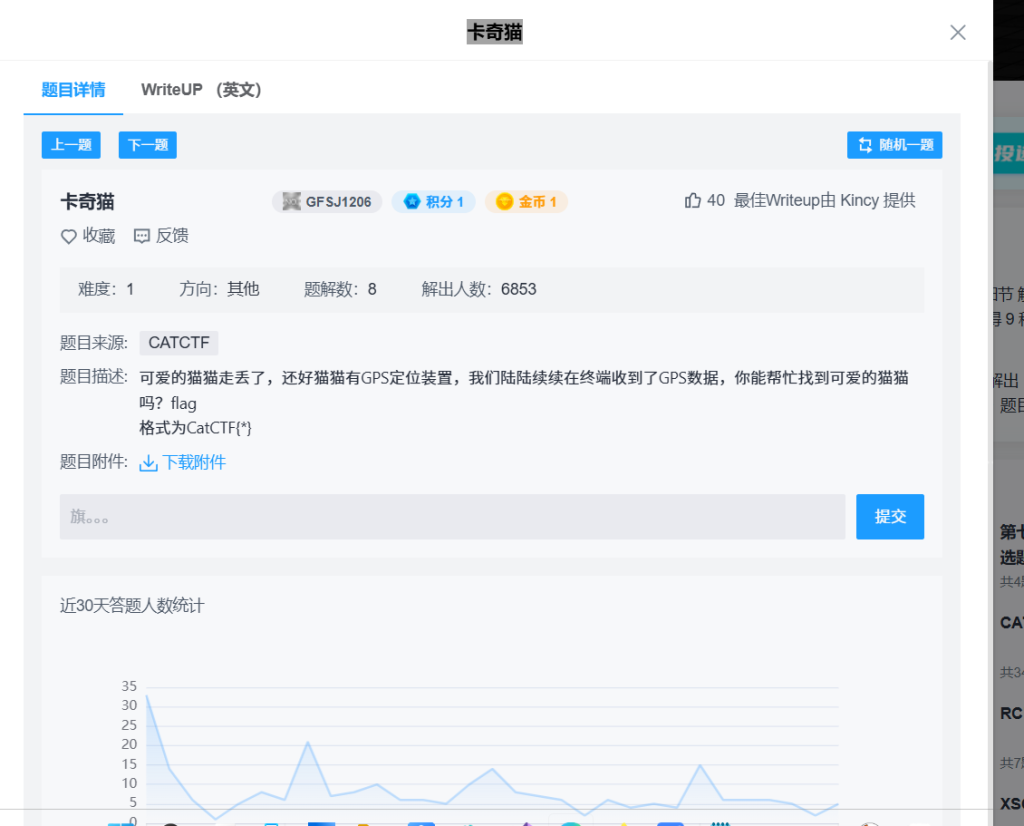Switch to the 题目详情 tab
The image size is (1024, 826).
(73, 90)
